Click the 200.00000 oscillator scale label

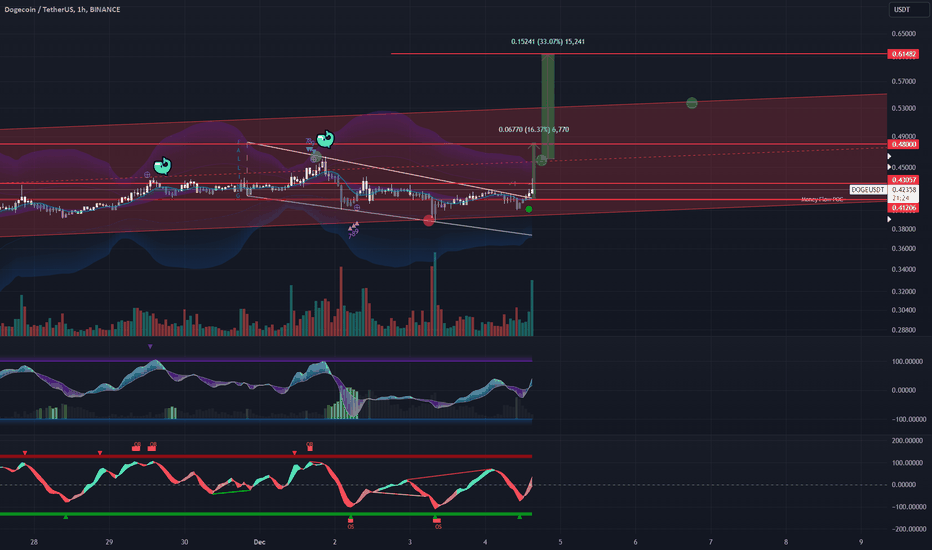click(908, 441)
